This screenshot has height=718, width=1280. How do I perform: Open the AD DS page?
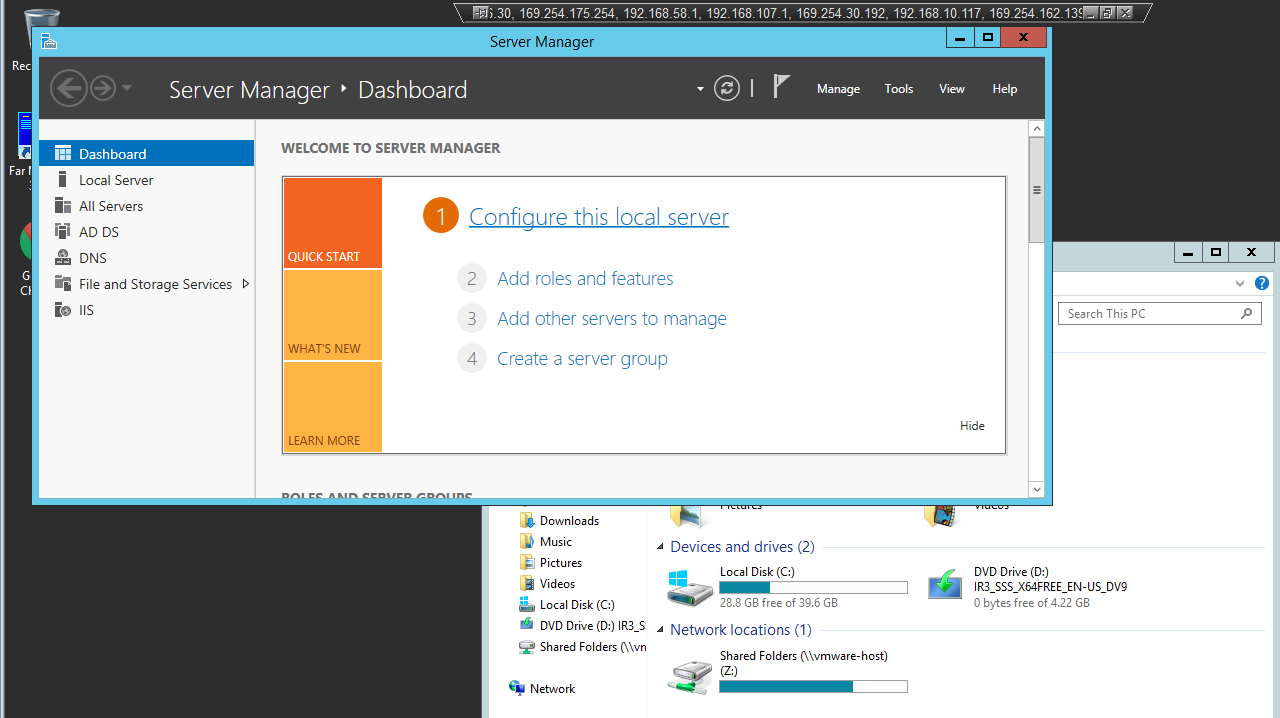(147, 232)
